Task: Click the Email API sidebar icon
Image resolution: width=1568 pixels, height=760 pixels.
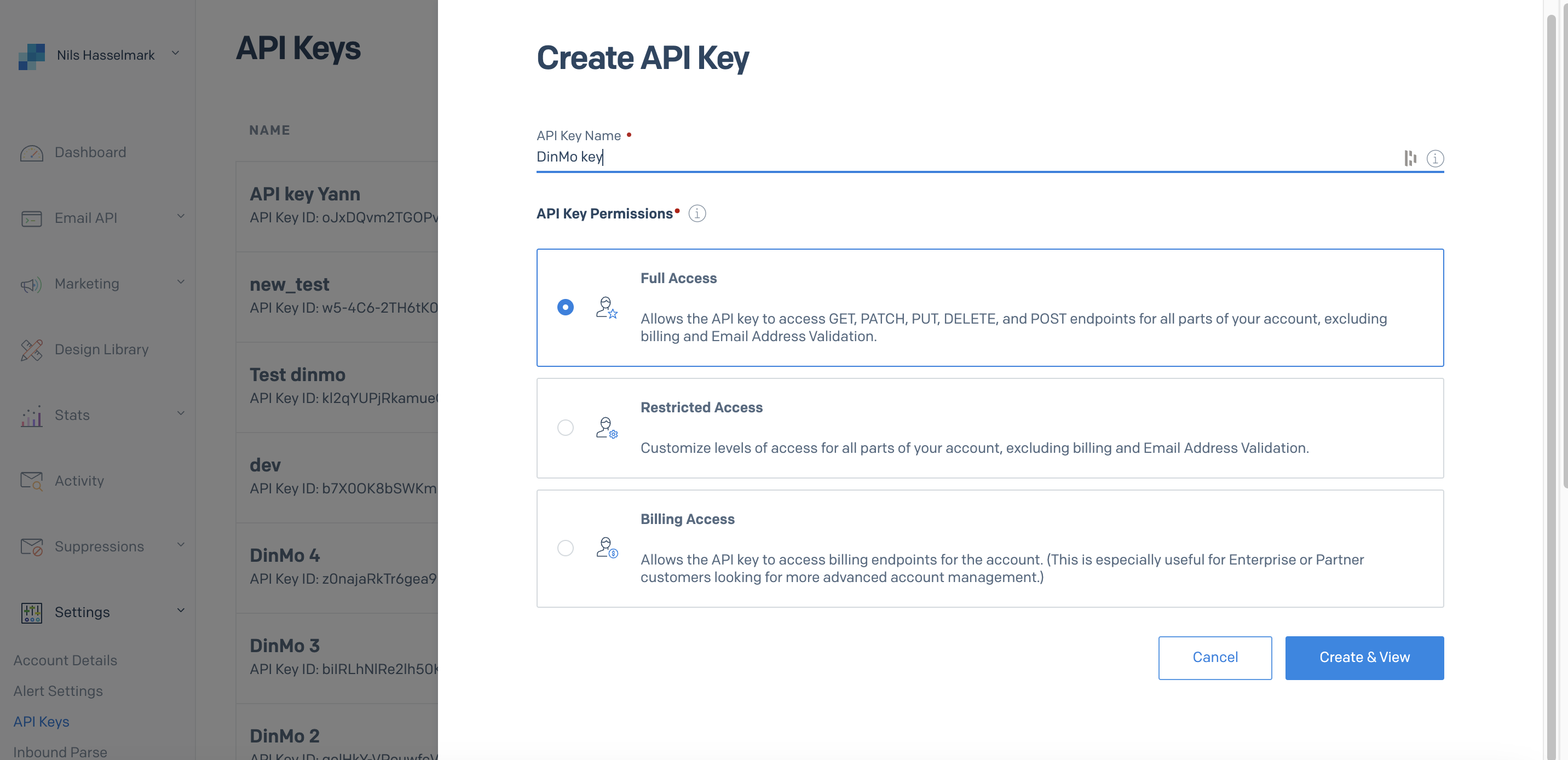Action: pyautogui.click(x=31, y=218)
